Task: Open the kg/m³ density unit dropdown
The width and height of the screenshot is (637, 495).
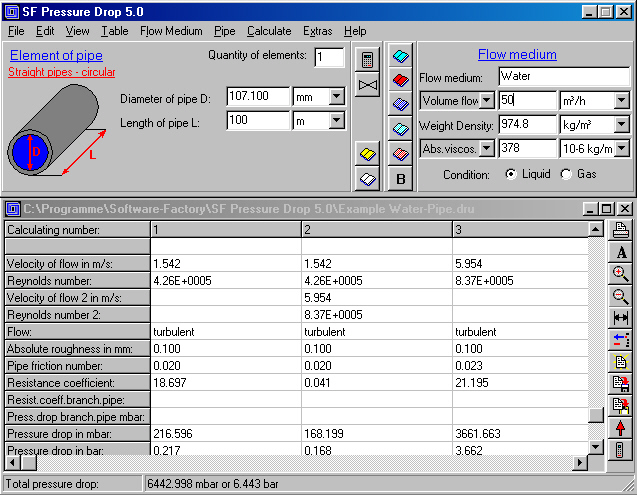Action: tap(622, 124)
